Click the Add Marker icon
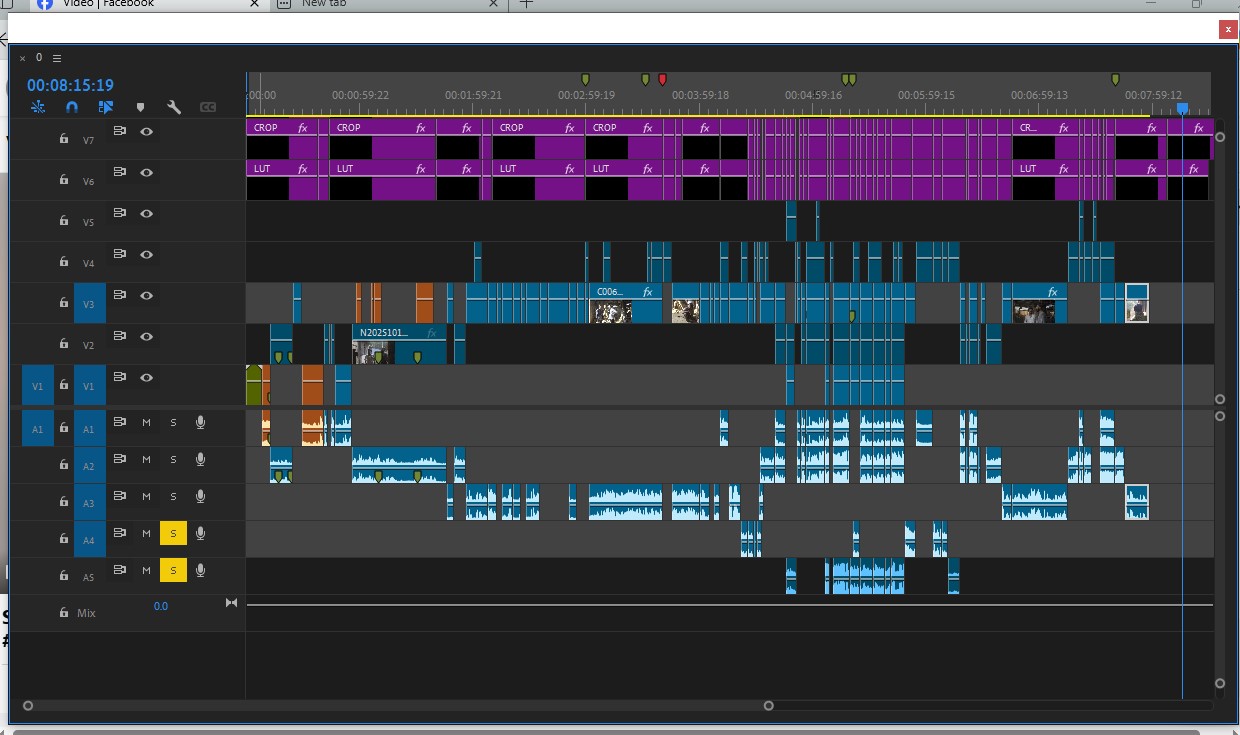 (139, 106)
